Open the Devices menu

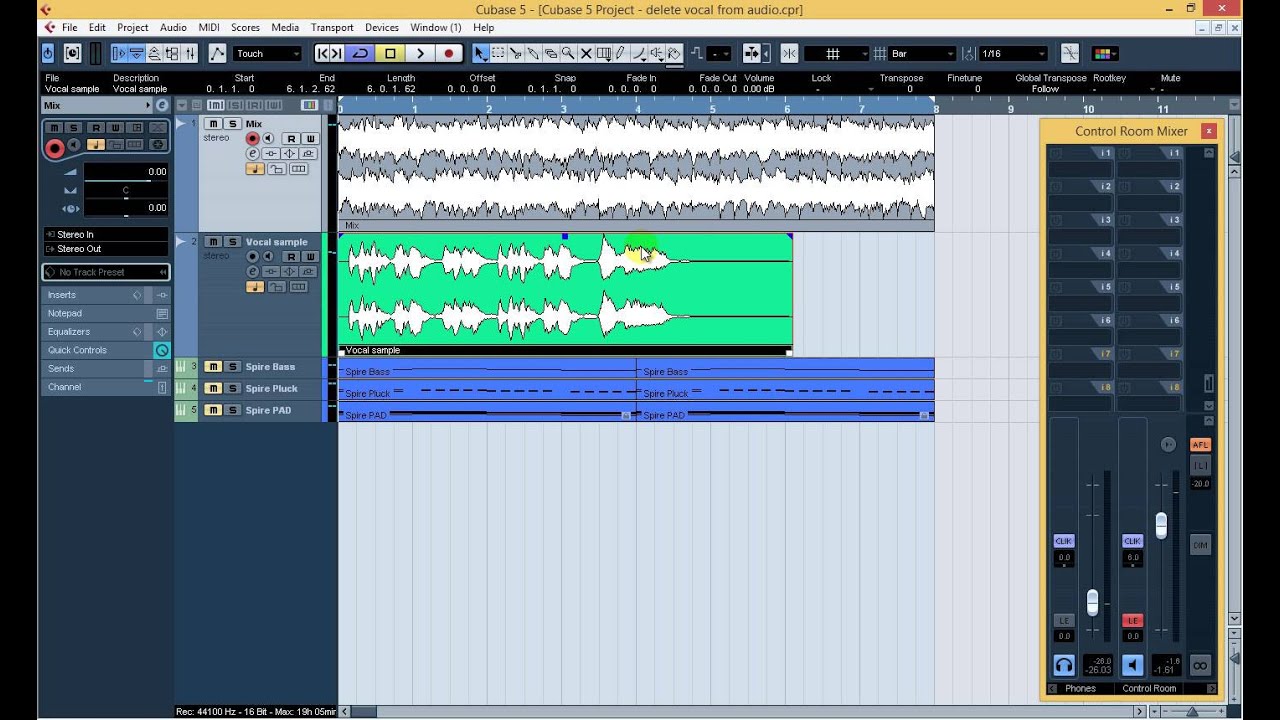click(x=381, y=27)
